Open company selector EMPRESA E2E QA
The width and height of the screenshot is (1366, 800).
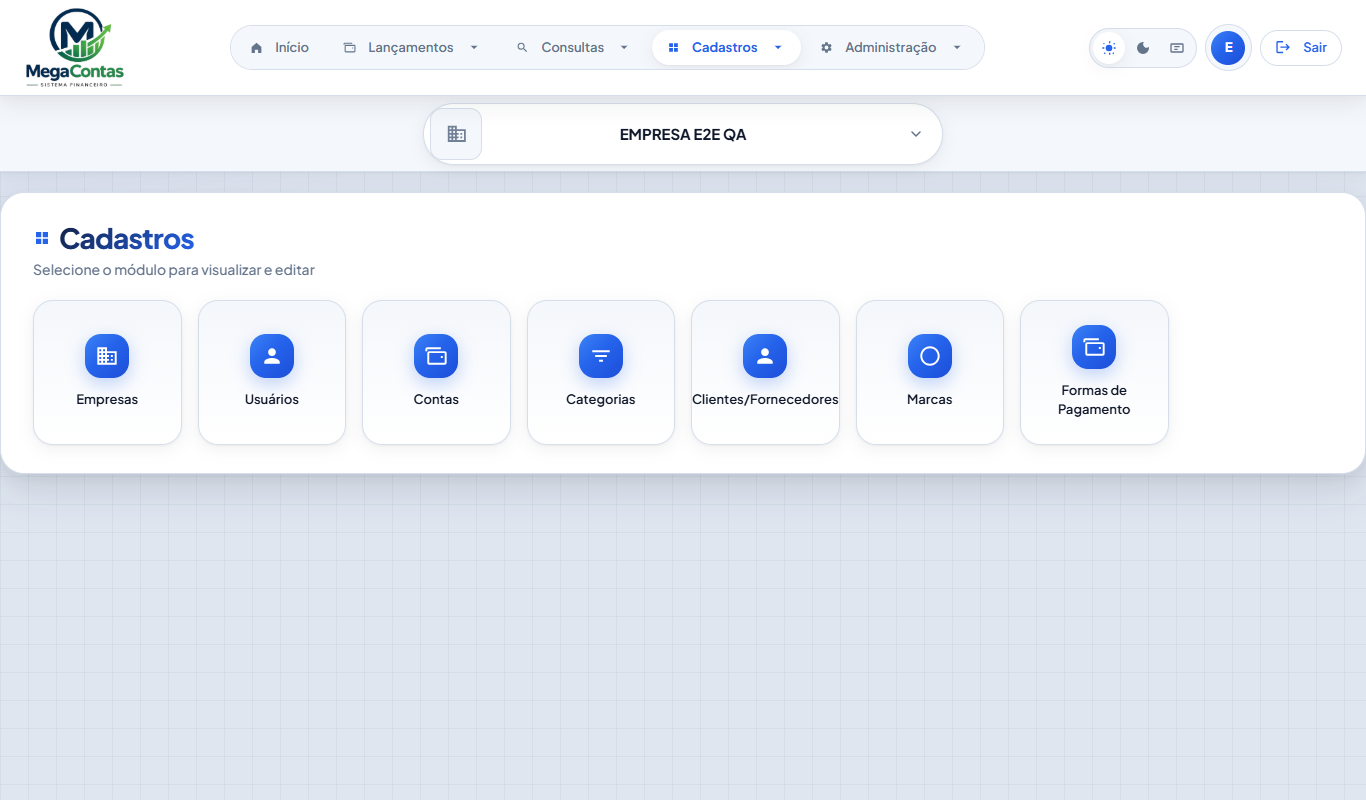[683, 134]
